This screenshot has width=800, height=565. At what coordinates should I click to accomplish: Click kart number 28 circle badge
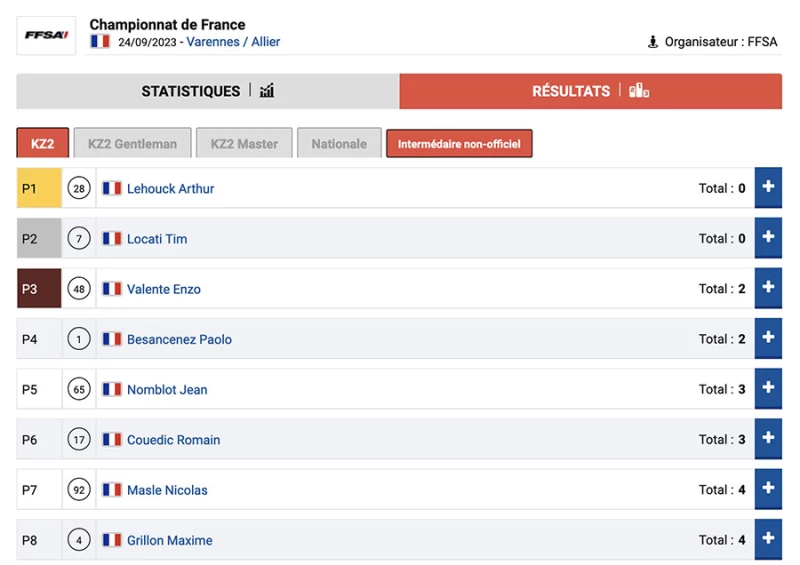(79, 188)
